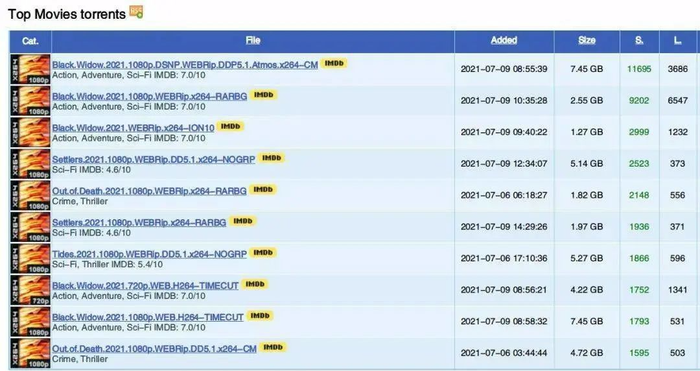700x371 pixels.
Task: Click IMDb badge for Tides.2021 NOGRP torrent
Action: 262,253
